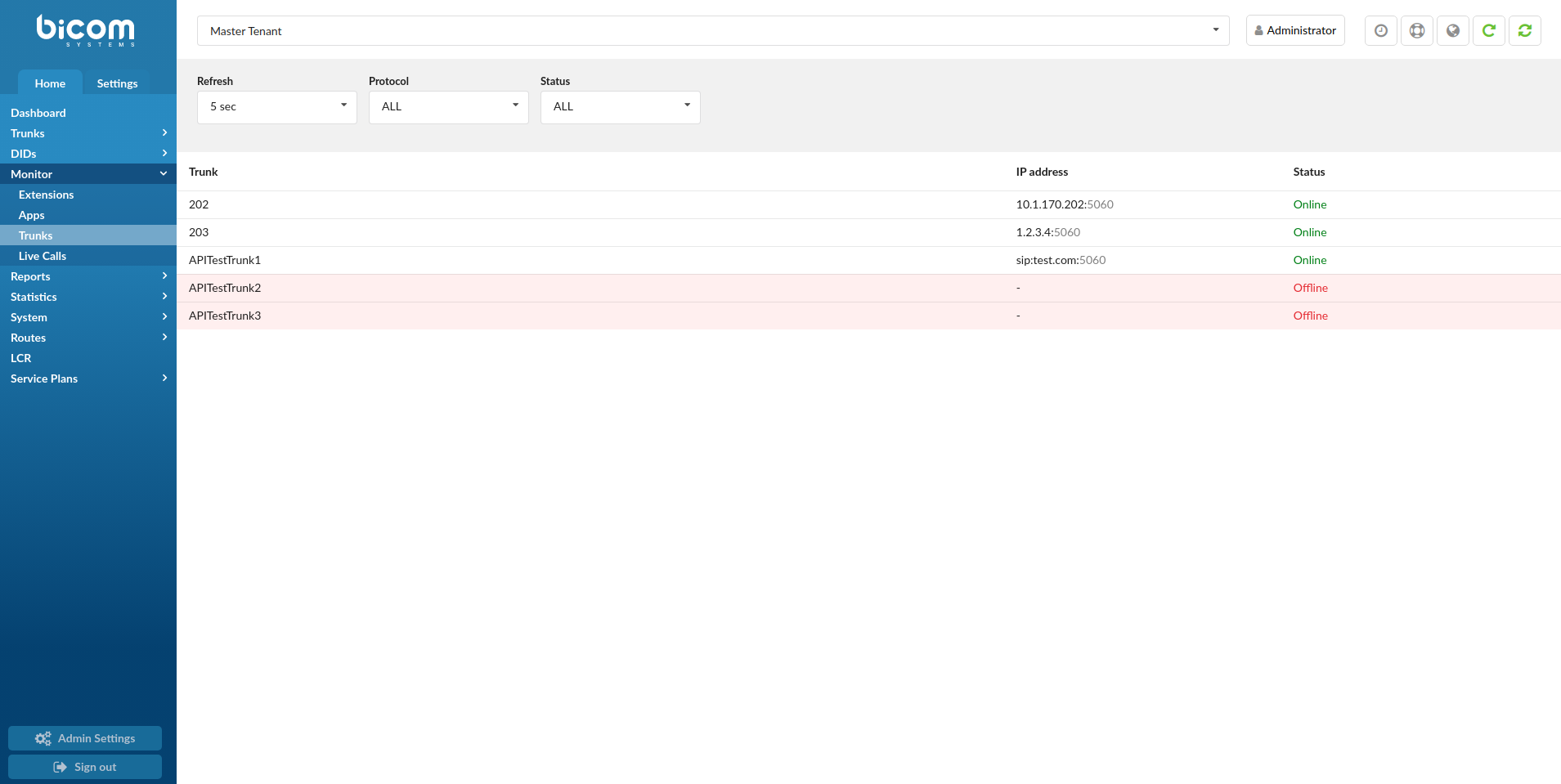The height and width of the screenshot is (784, 1561).
Task: Click IP address 10.1.170.202:5060
Action: click(x=1065, y=204)
